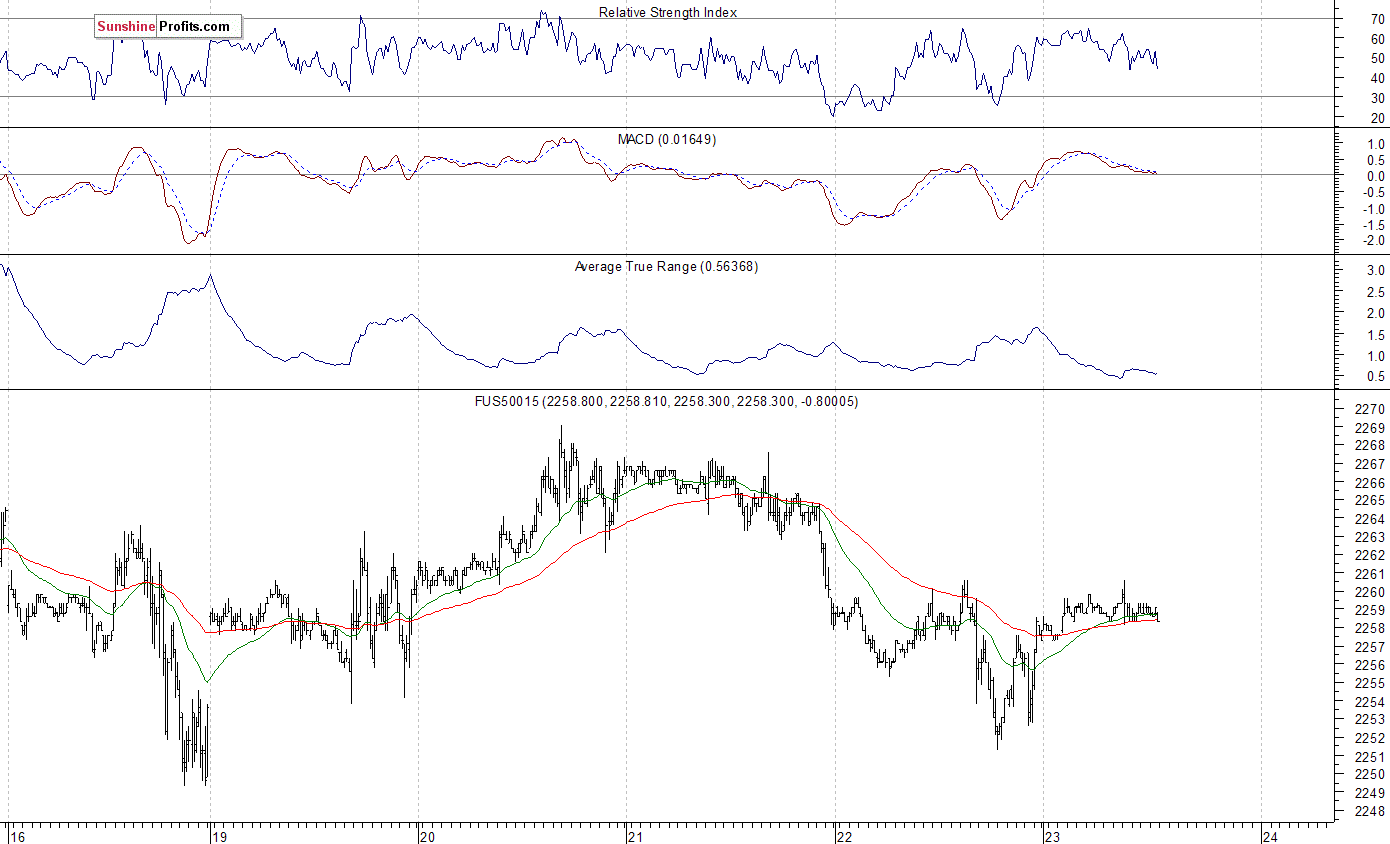Image resolution: width=1390 pixels, height=844 pixels.
Task: Click the date label 23 on the time axis
Action: [1053, 836]
